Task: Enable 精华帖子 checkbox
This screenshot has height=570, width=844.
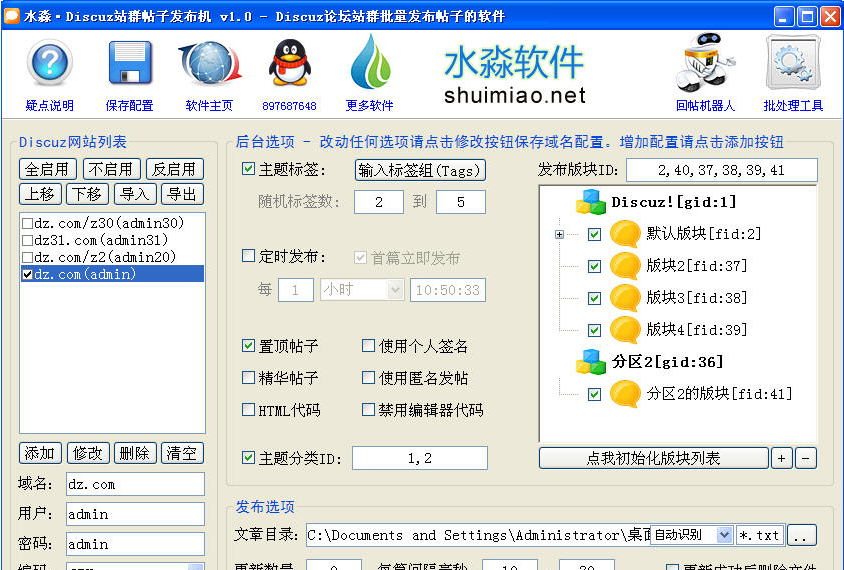Action: 248,377
